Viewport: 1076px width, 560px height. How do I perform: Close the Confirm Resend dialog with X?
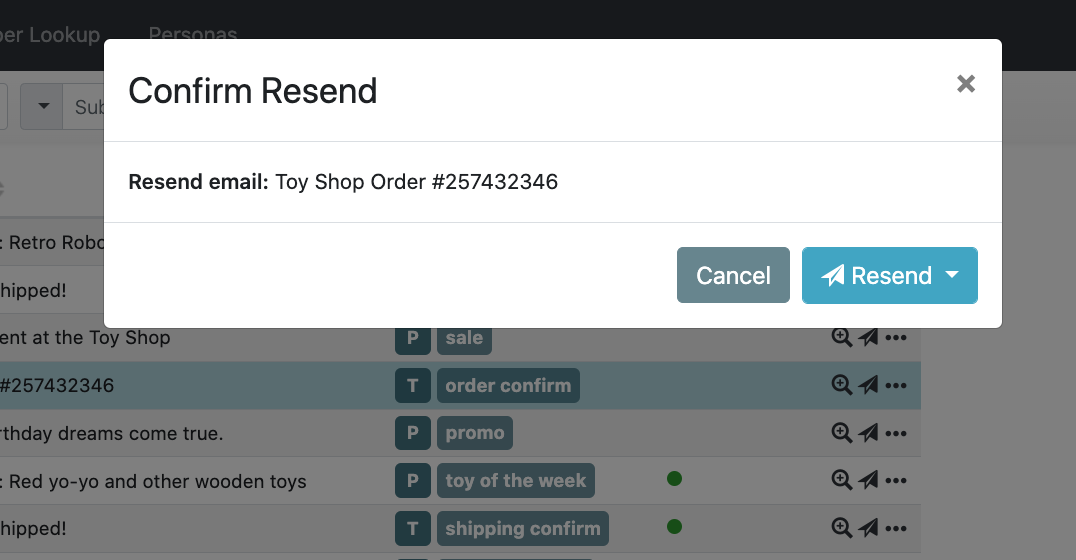pos(965,84)
